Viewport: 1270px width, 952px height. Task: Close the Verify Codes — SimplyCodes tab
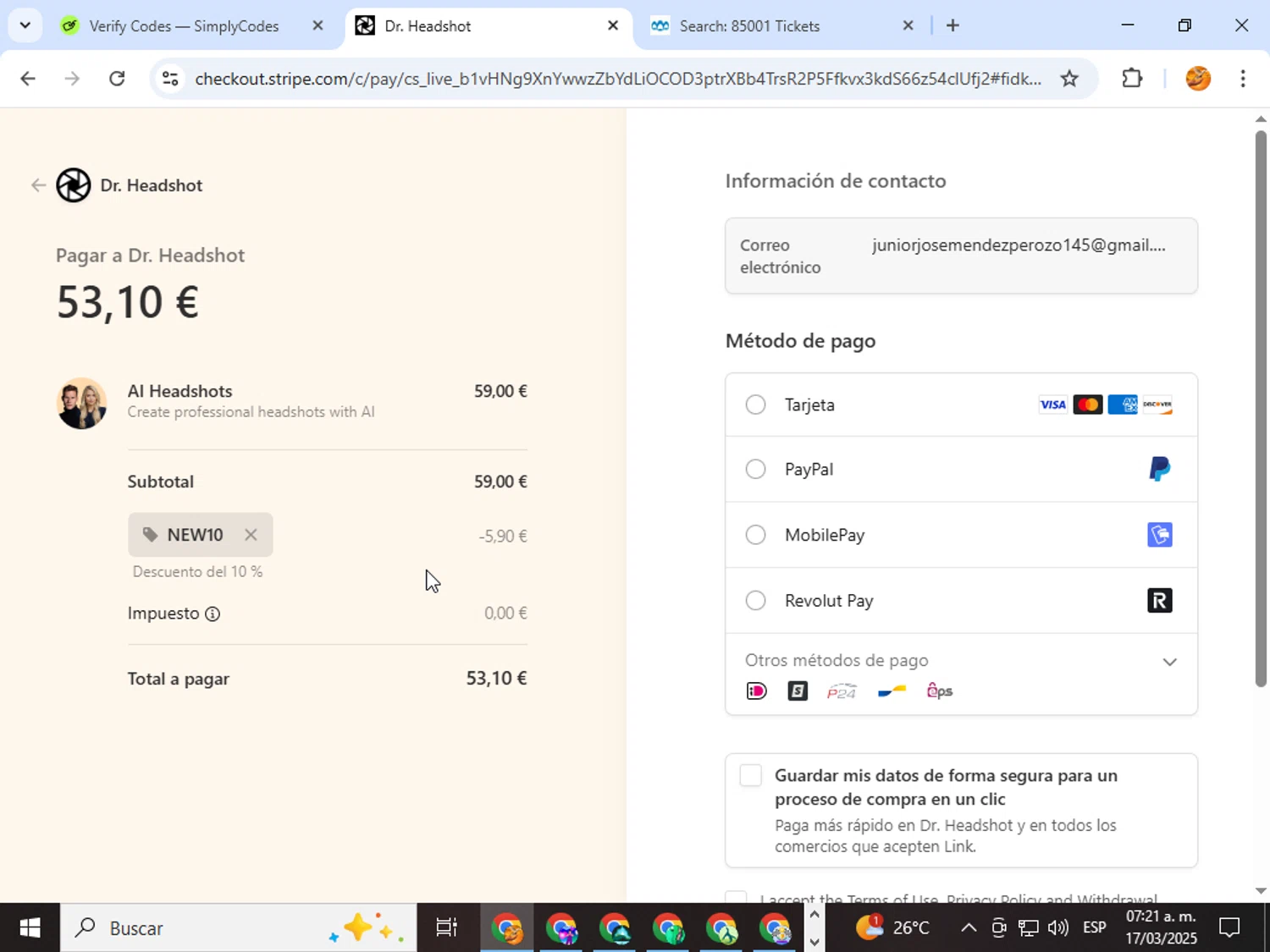coord(317,25)
